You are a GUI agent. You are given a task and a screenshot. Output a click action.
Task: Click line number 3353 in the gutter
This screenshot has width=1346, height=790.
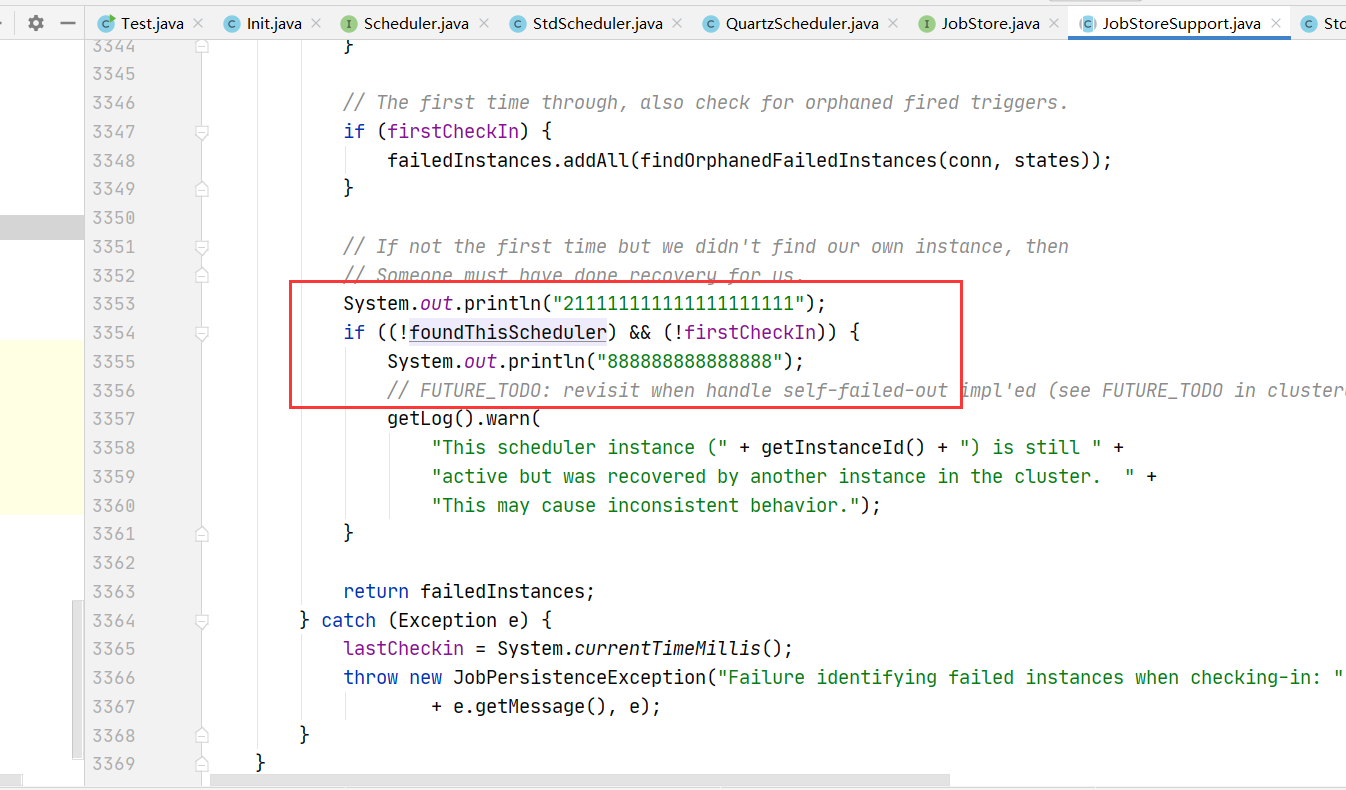point(113,303)
